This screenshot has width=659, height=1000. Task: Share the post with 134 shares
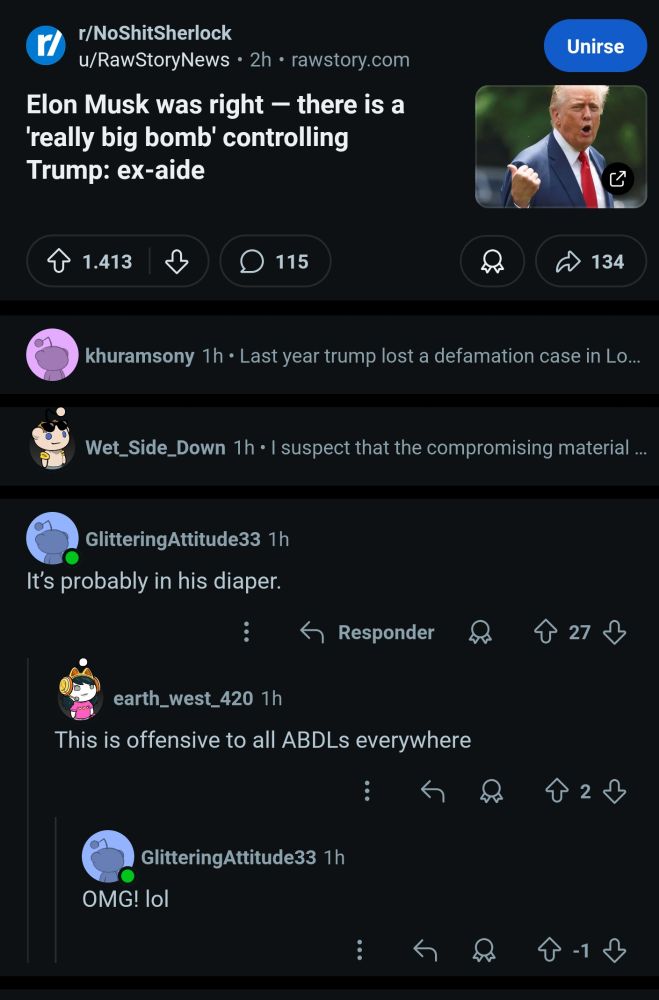(x=590, y=261)
